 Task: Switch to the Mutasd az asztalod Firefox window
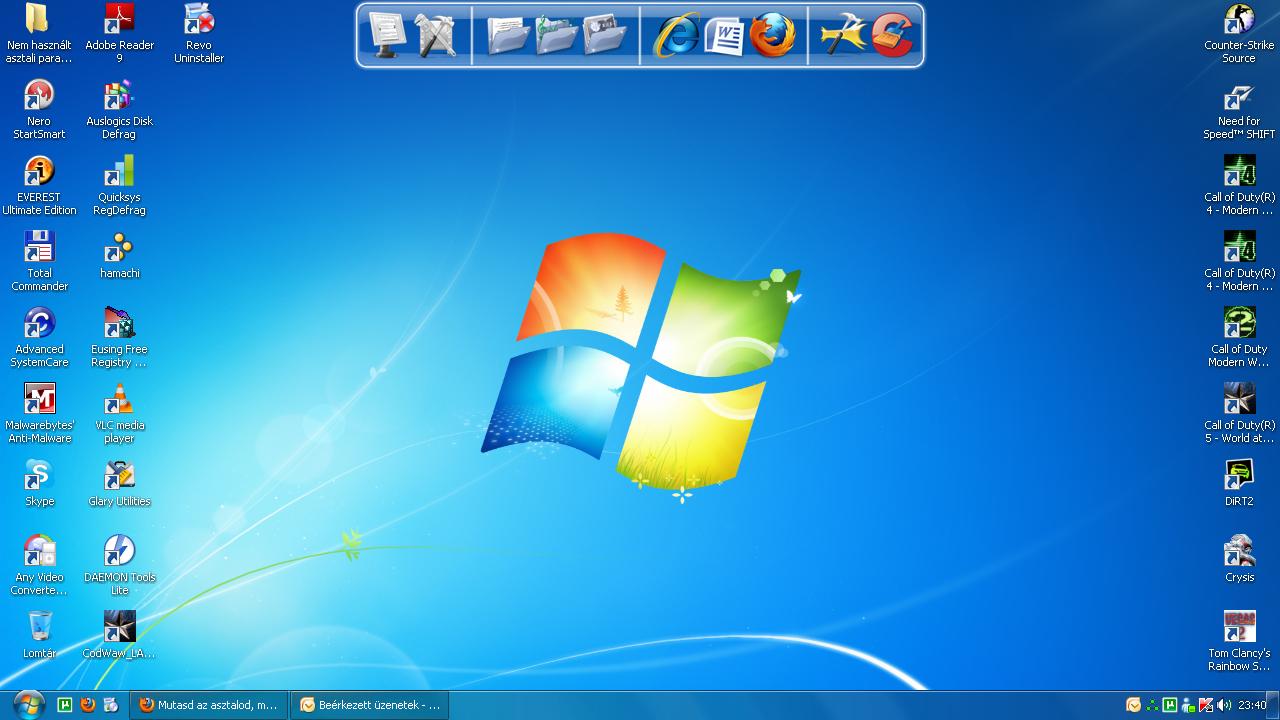coord(209,705)
